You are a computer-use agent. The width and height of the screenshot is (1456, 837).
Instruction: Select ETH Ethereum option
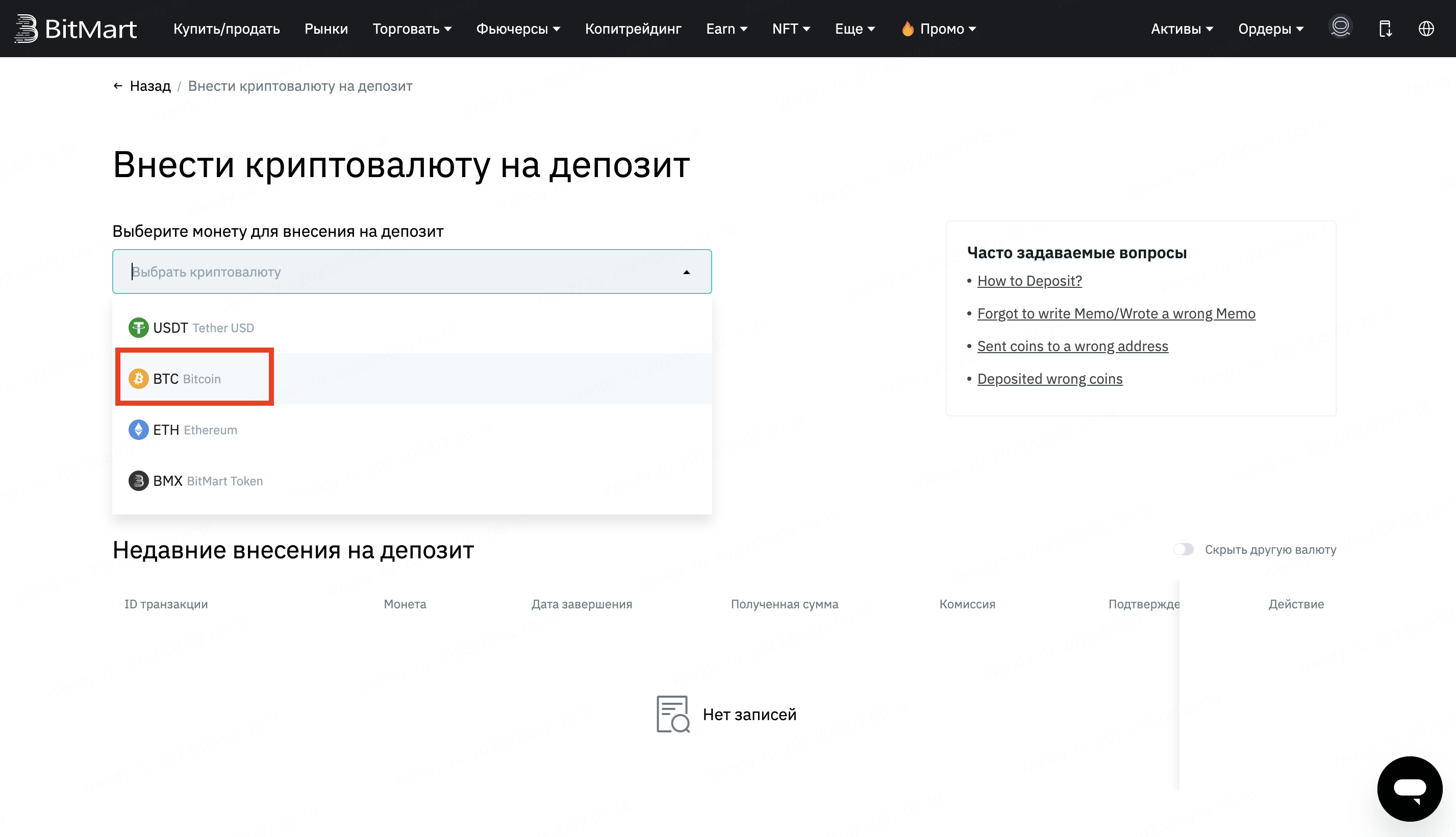point(412,430)
